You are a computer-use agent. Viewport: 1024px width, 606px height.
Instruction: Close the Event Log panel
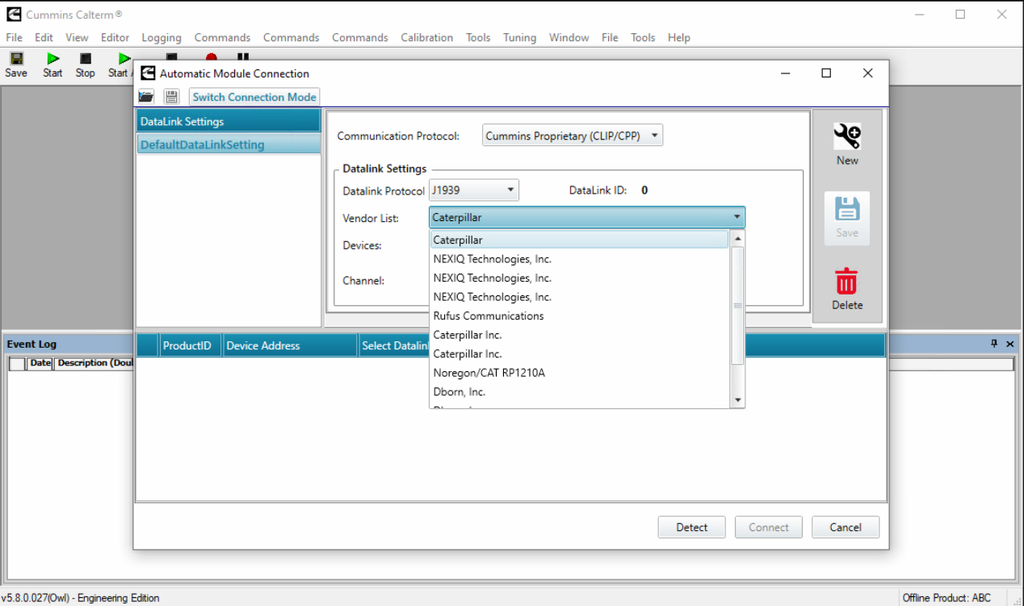click(1010, 344)
